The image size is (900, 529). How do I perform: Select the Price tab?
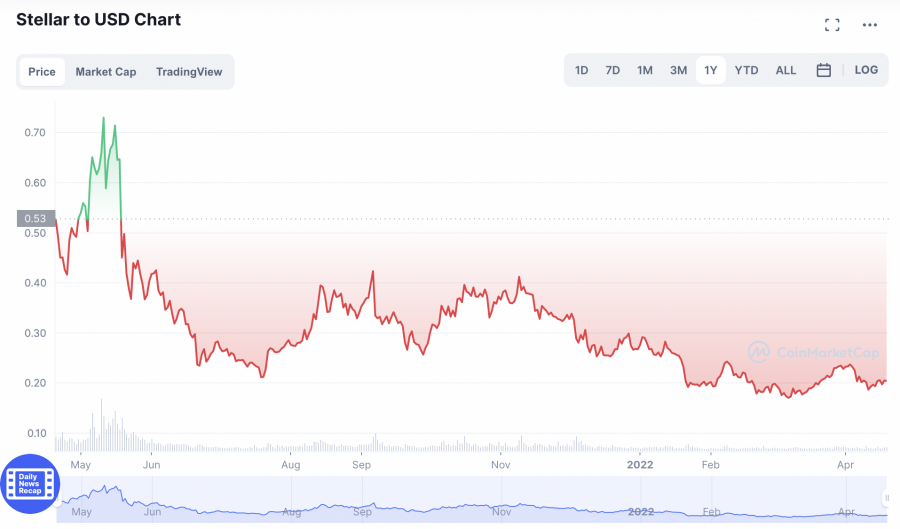coord(42,72)
